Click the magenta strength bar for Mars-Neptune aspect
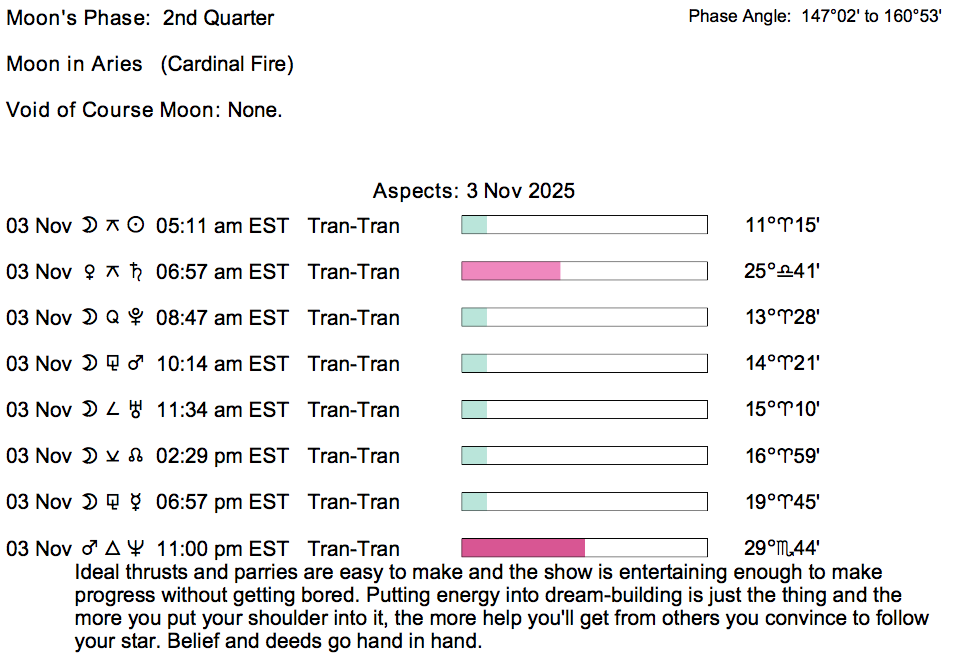Image resolution: width=968 pixels, height=662 pixels. click(522, 548)
